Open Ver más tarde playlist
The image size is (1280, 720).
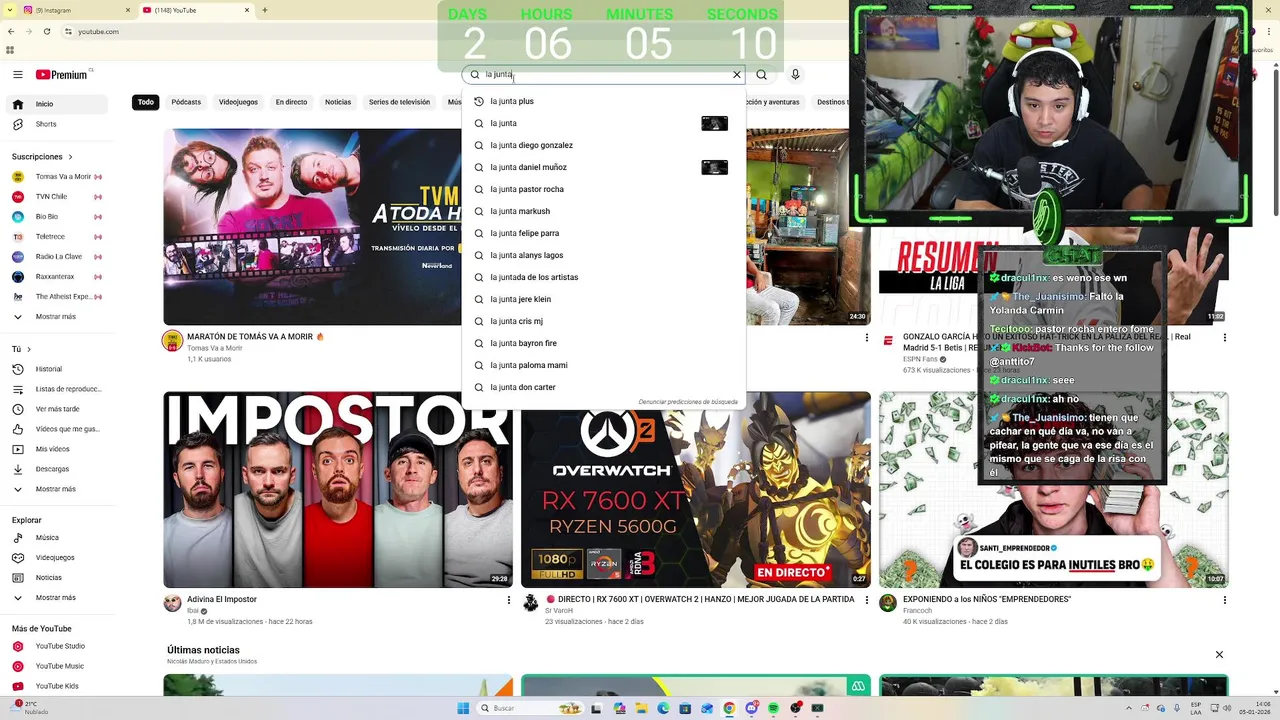(x=56, y=409)
